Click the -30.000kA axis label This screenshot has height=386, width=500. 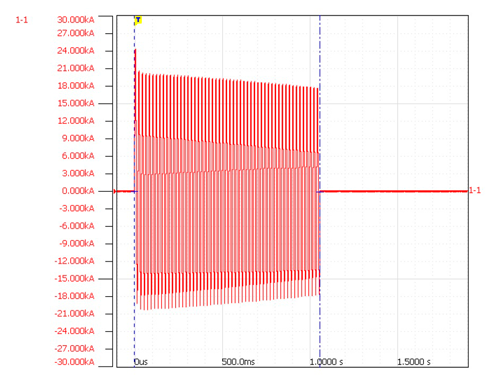pyautogui.click(x=75, y=362)
